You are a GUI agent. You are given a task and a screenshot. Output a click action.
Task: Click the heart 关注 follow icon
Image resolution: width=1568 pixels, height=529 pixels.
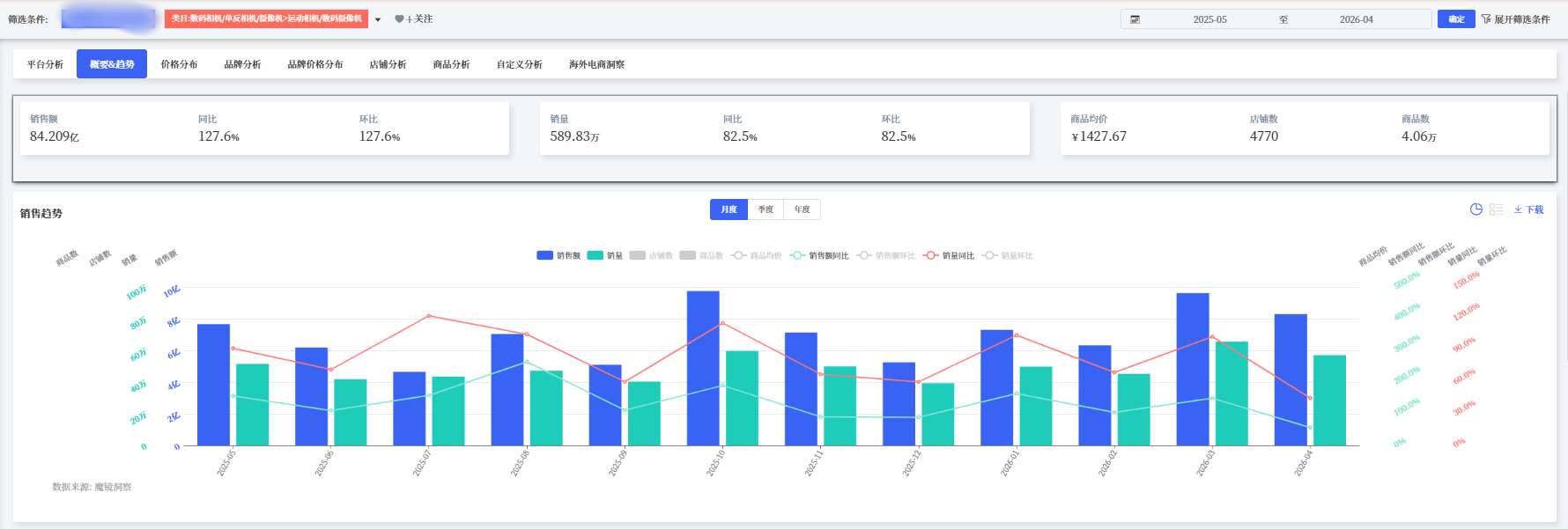click(x=399, y=19)
